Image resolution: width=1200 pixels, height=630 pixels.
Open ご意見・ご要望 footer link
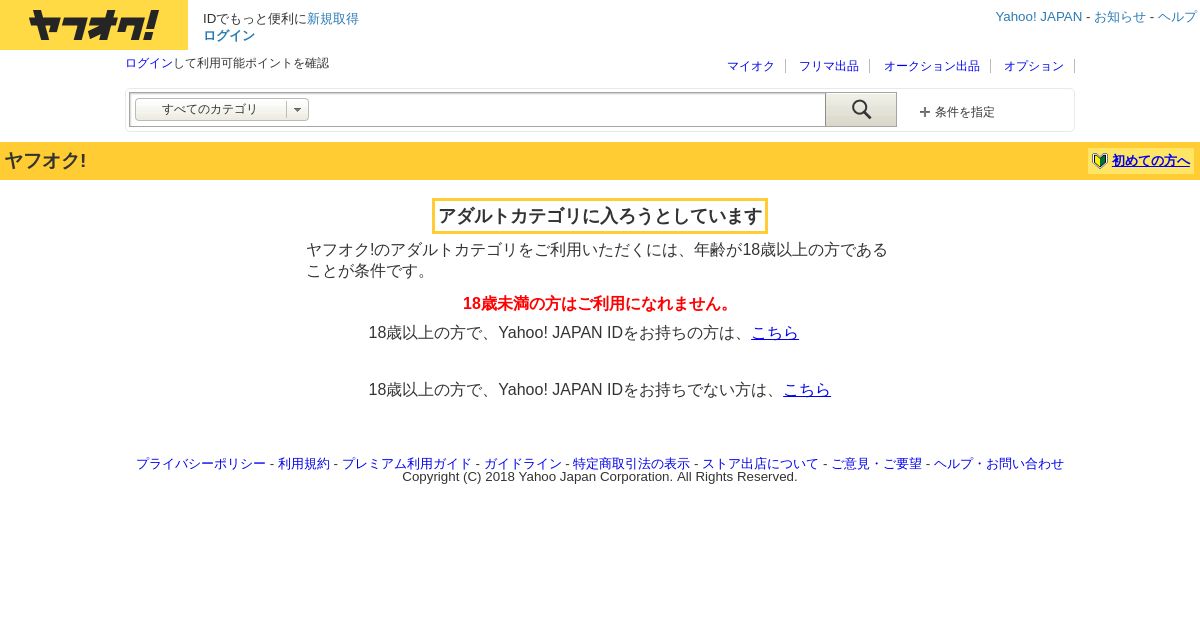(876, 464)
